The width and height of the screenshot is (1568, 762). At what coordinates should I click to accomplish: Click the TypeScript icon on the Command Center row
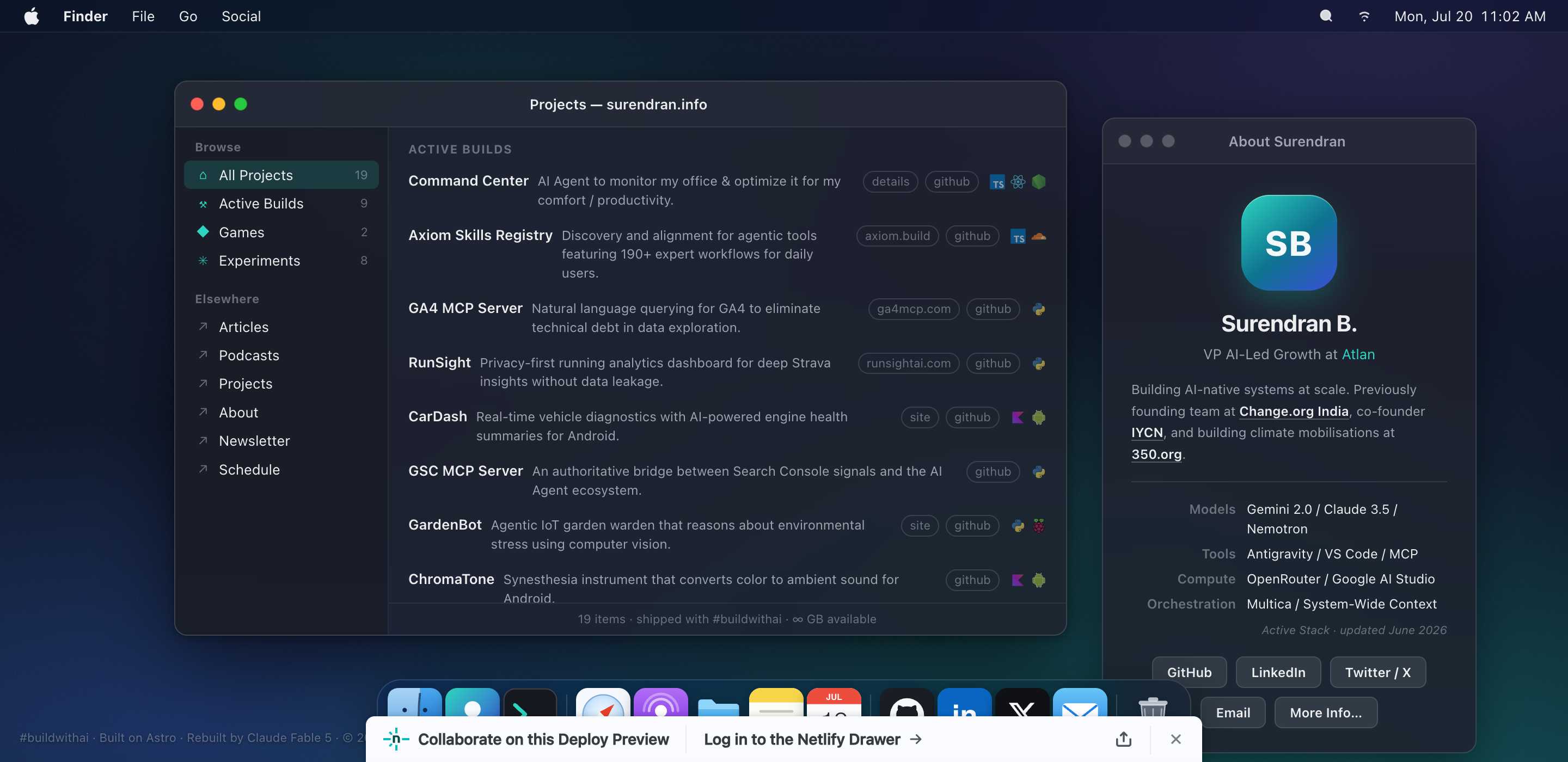[997, 182]
